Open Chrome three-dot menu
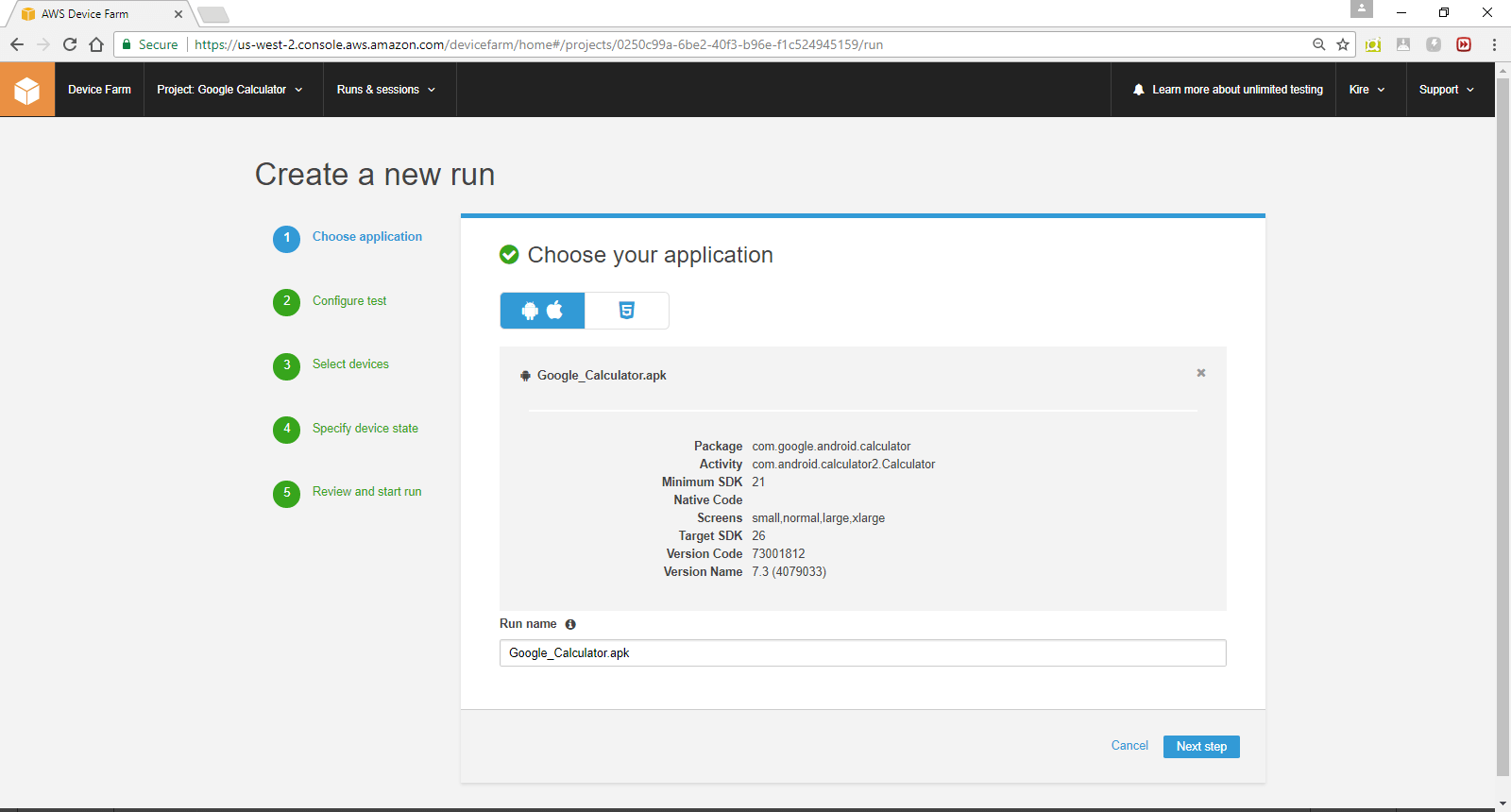The width and height of the screenshot is (1511, 812). [1494, 44]
